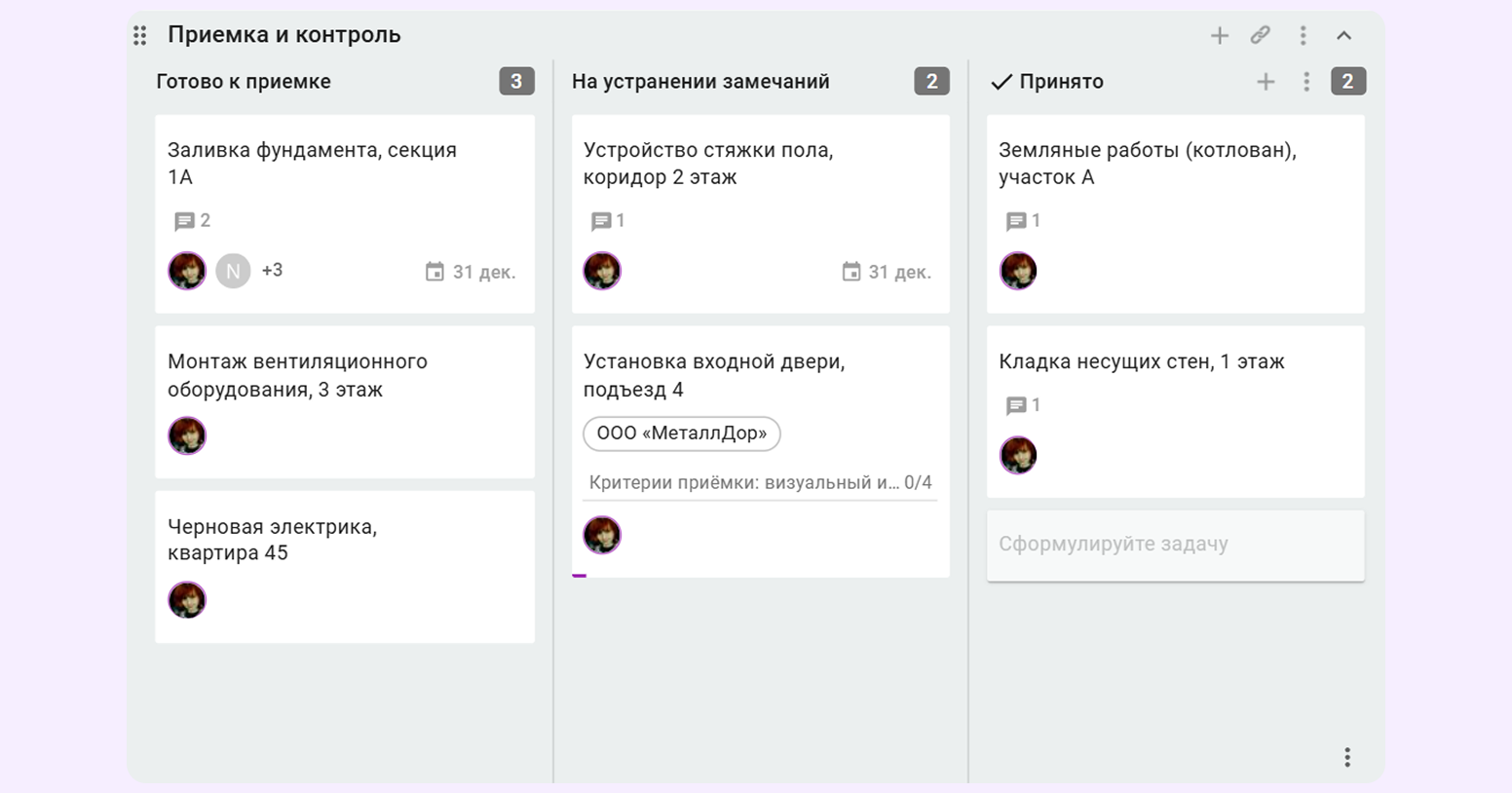The height and width of the screenshot is (793, 1512).
Task: Add a task to the Принято column
Action: 1266,82
